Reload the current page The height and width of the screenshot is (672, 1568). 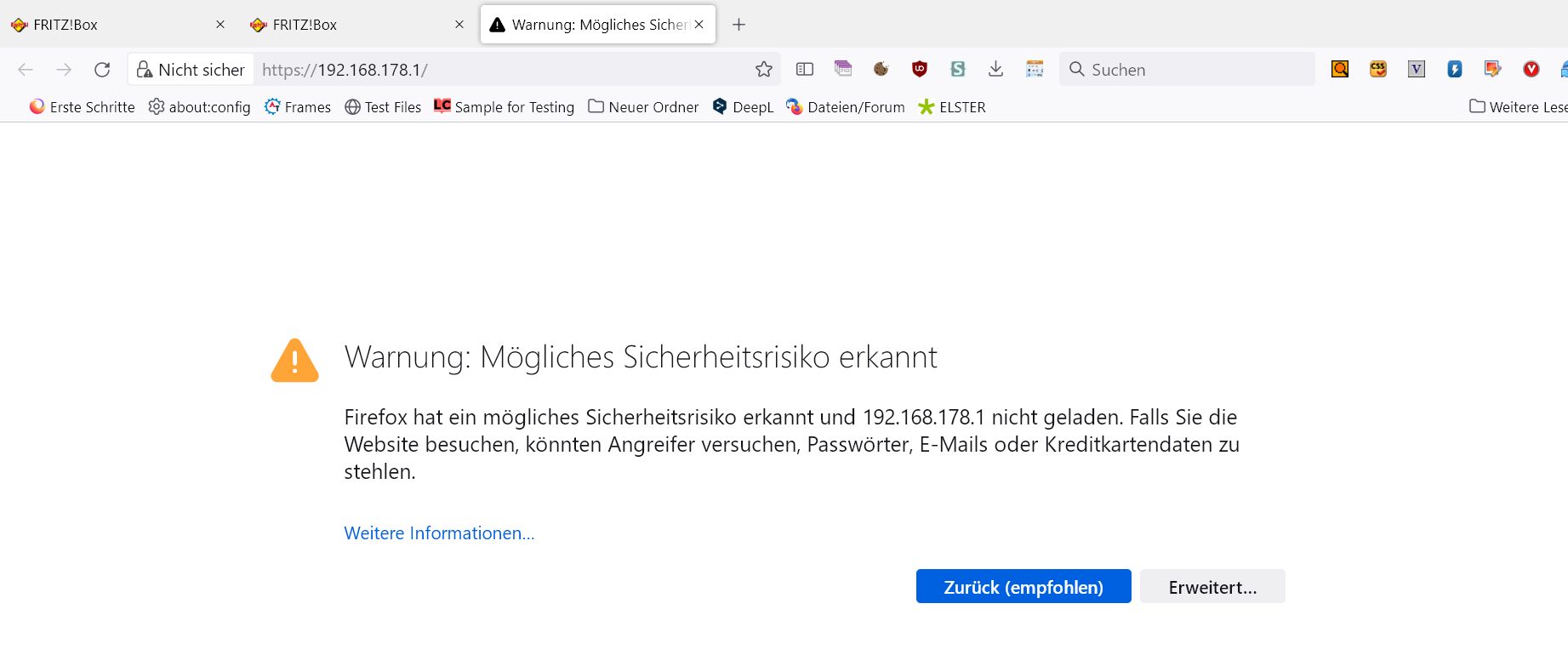[102, 70]
